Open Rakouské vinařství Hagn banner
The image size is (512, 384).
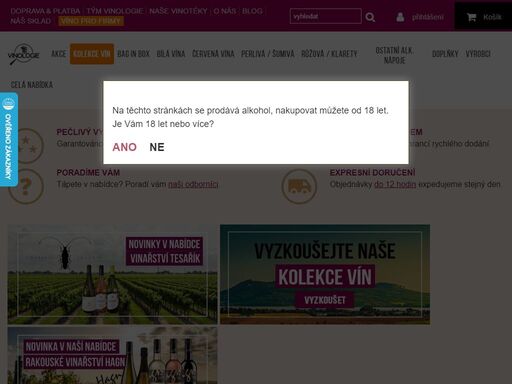[113, 355]
